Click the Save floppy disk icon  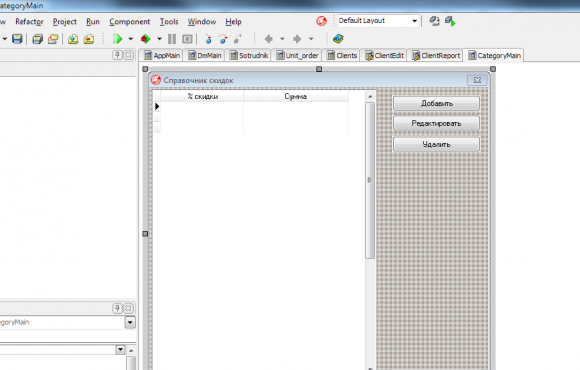[x=17, y=39]
